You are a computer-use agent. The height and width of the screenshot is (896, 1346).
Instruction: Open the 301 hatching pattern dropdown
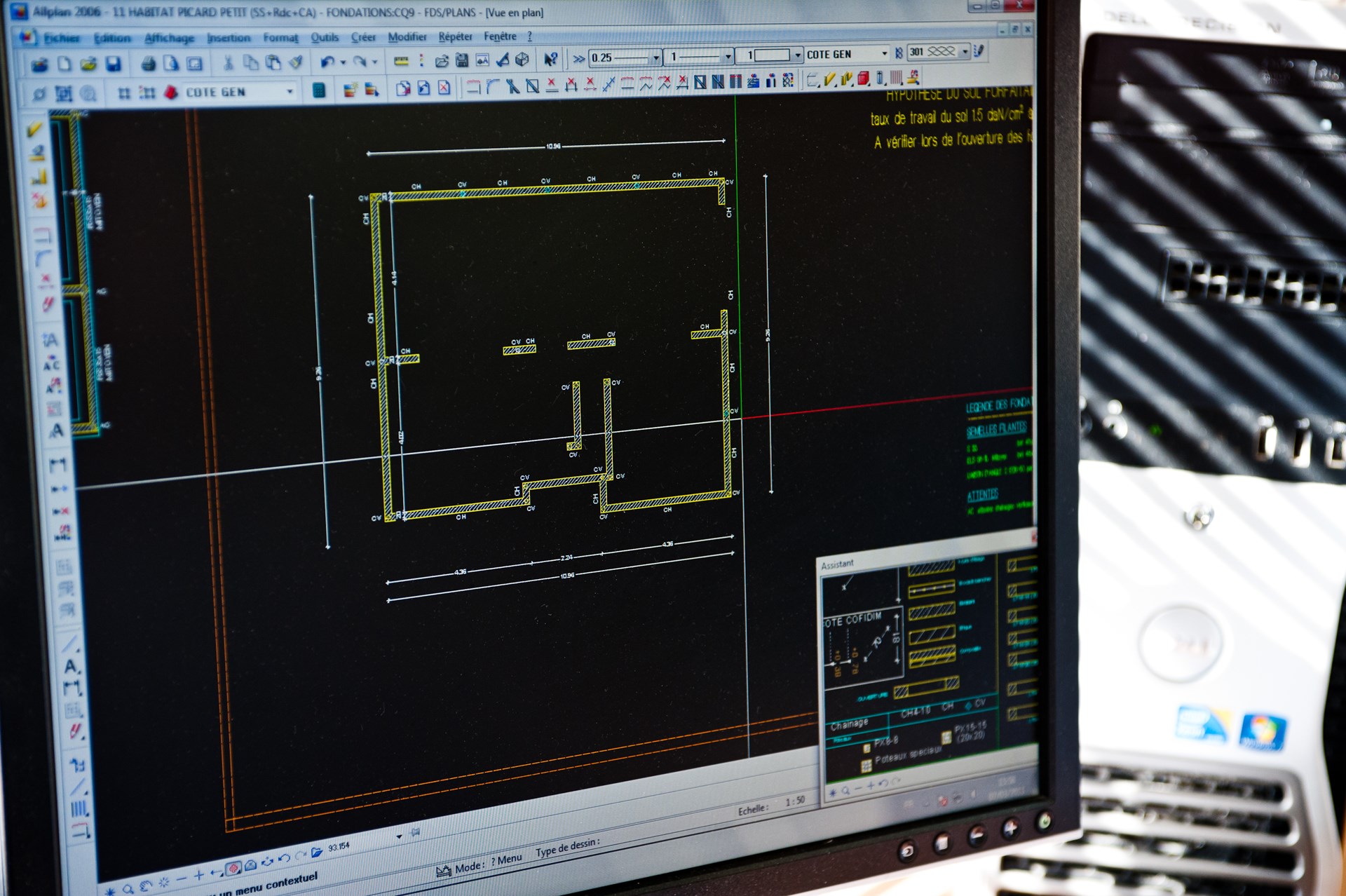[965, 52]
